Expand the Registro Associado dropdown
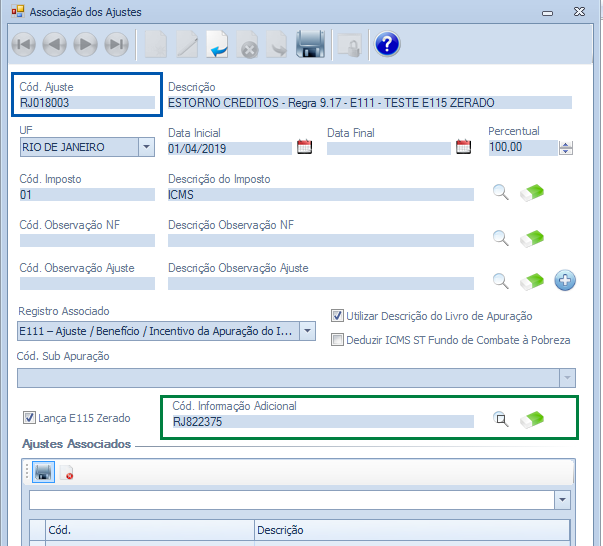This screenshot has width=603, height=546. coord(307,331)
